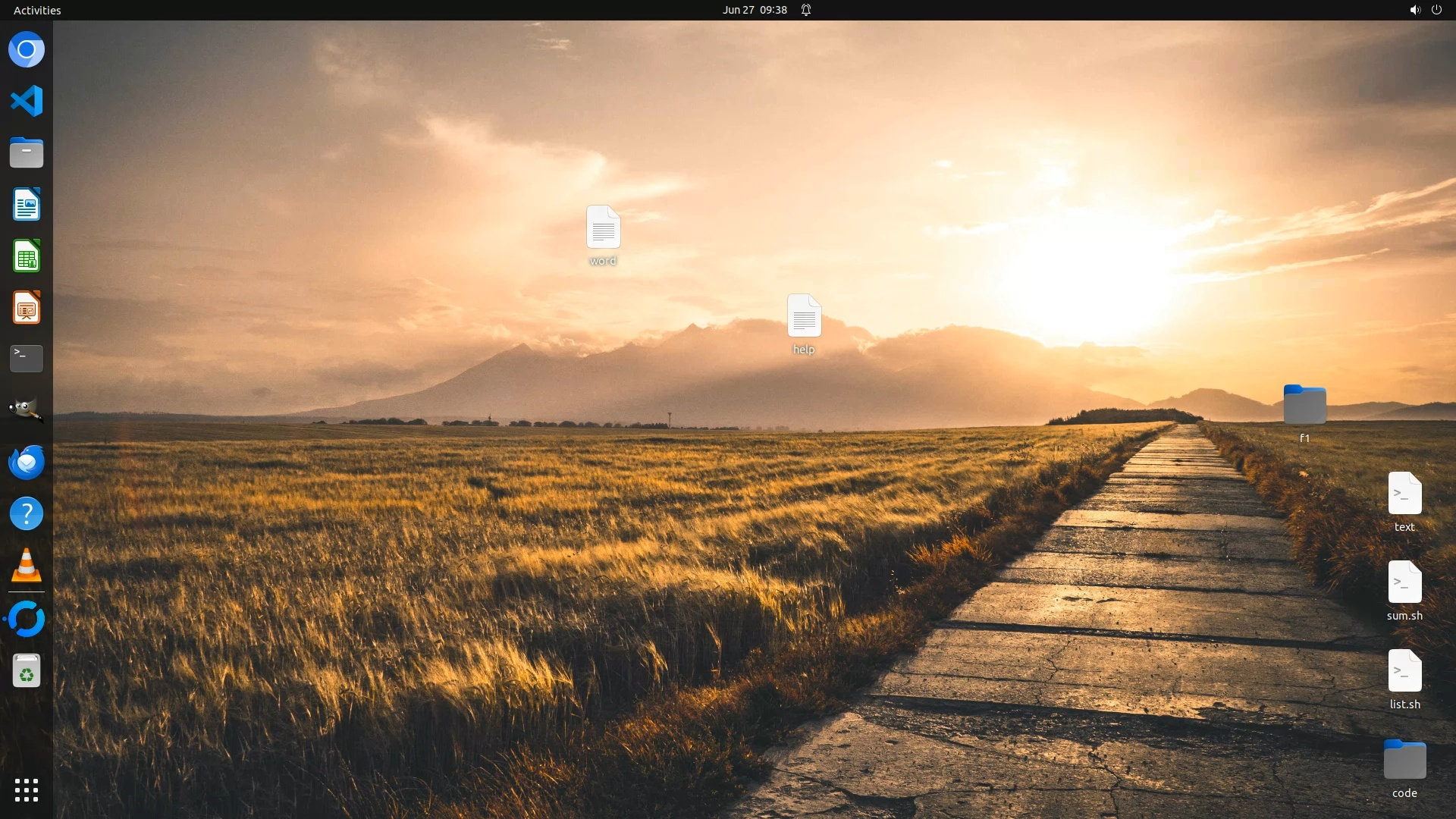The width and height of the screenshot is (1456, 819).
Task: Select the sum.sh script on the desktop
Action: (1404, 582)
